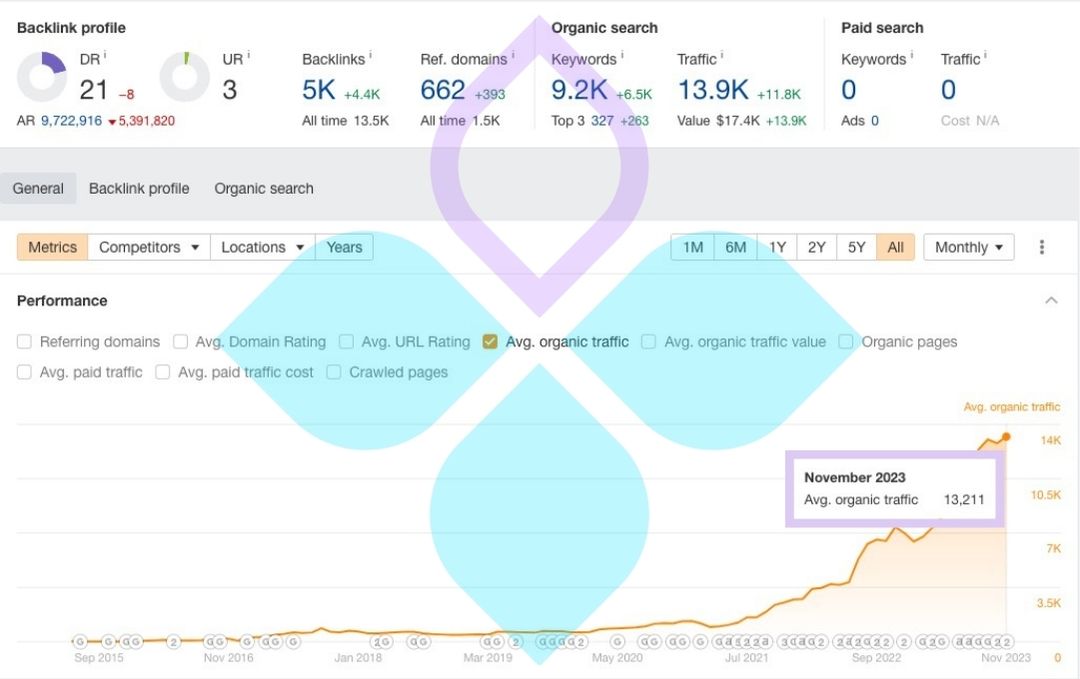The height and width of the screenshot is (679, 1080).
Task: Select the 1Y time range button
Action: click(777, 247)
